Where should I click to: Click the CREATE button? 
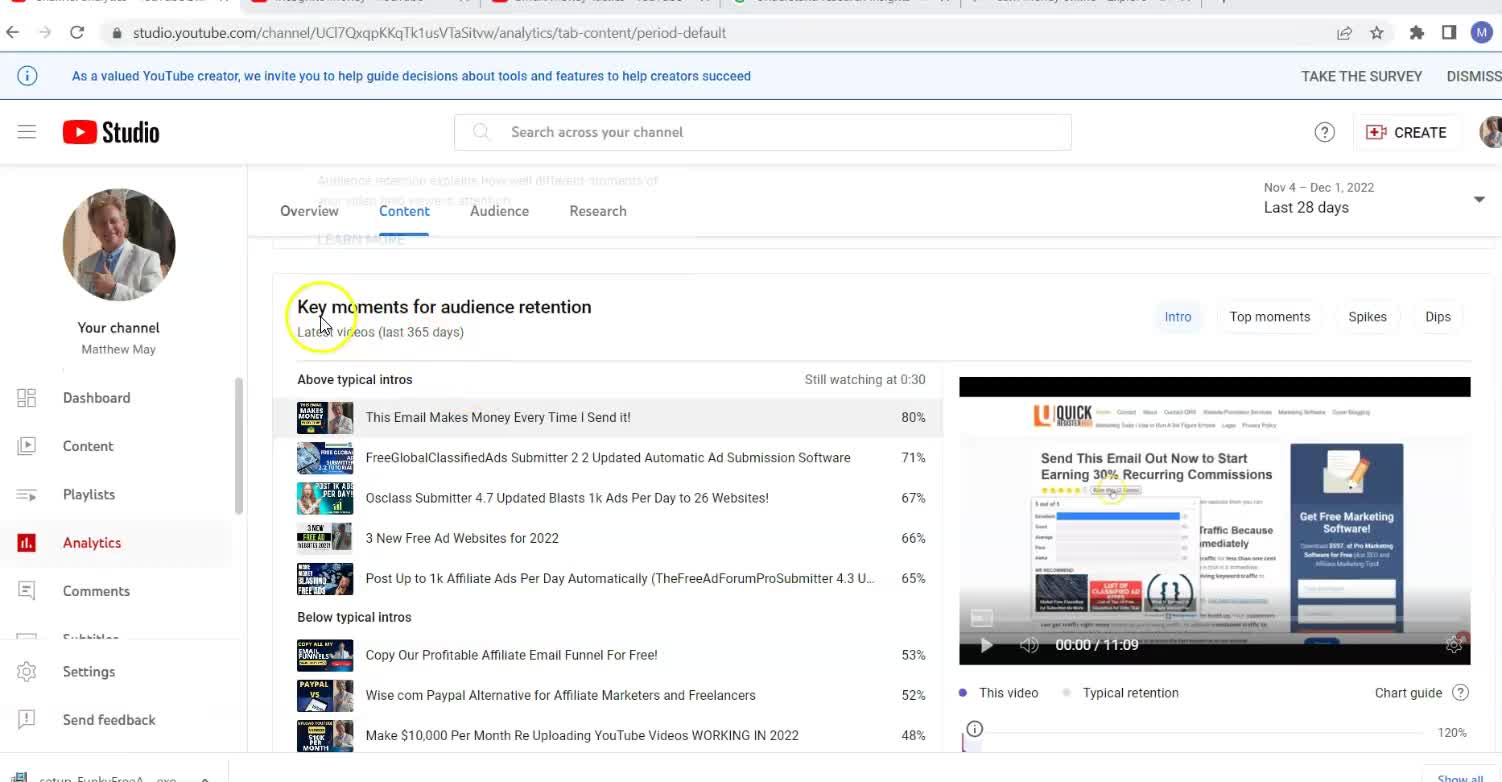tap(1406, 132)
